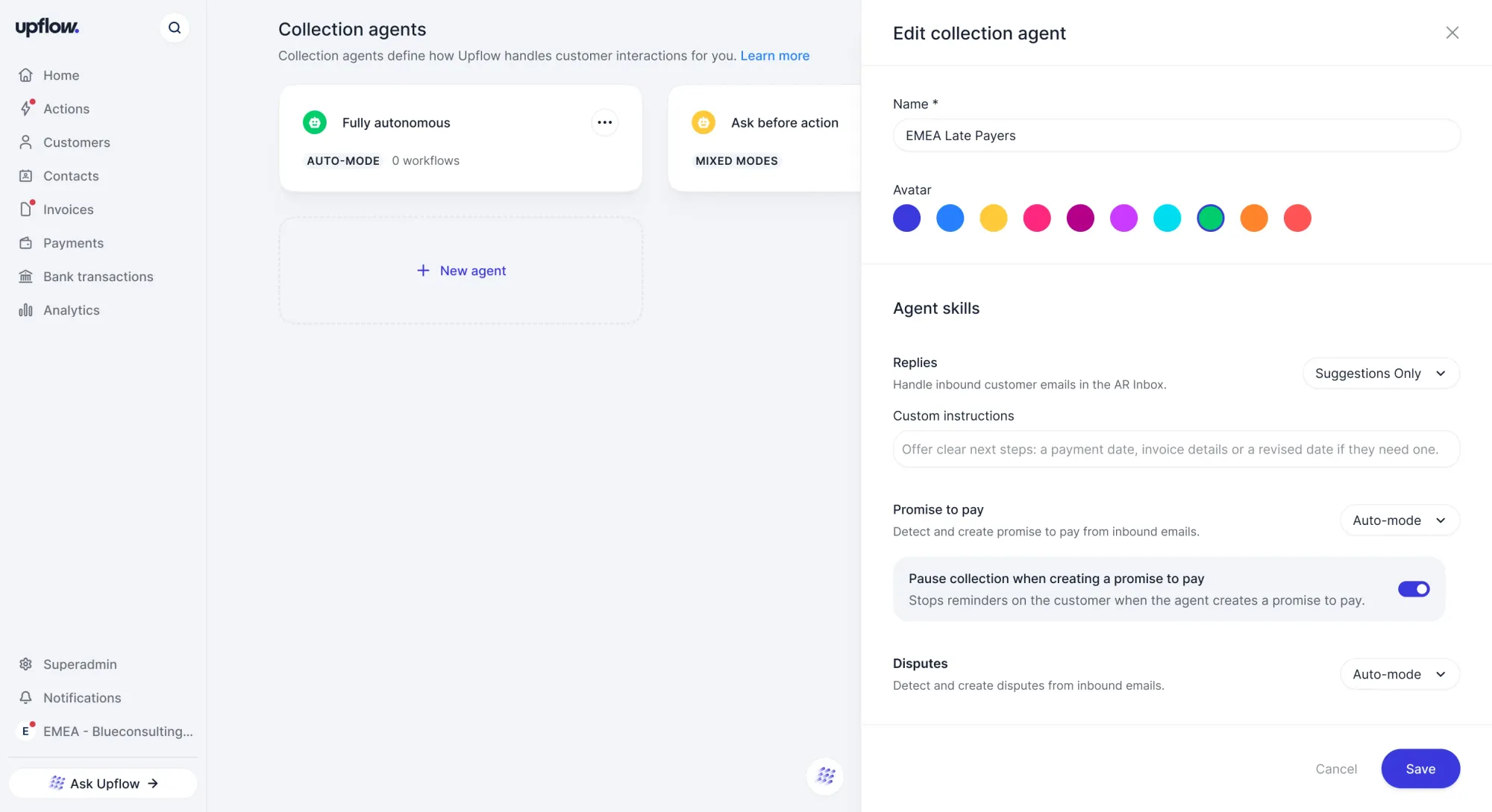Close the Edit collection agent panel

(x=1452, y=33)
